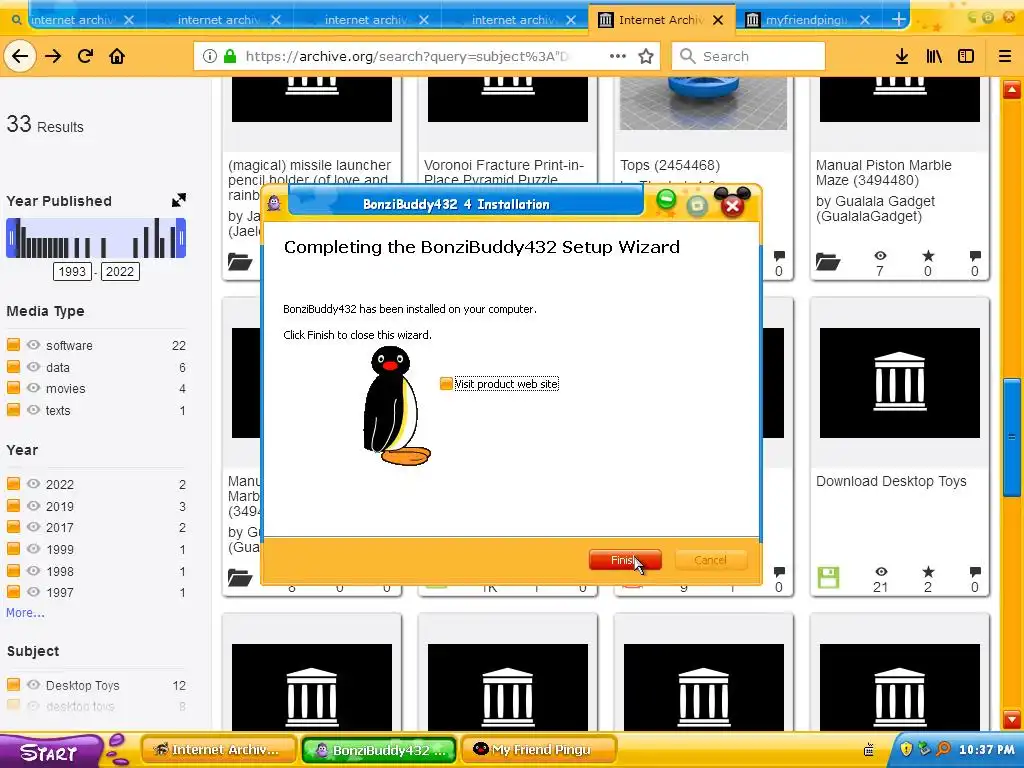1024x768 pixels.
Task: Switch to the myfriendpingu tab
Action: pyautogui.click(x=808, y=20)
